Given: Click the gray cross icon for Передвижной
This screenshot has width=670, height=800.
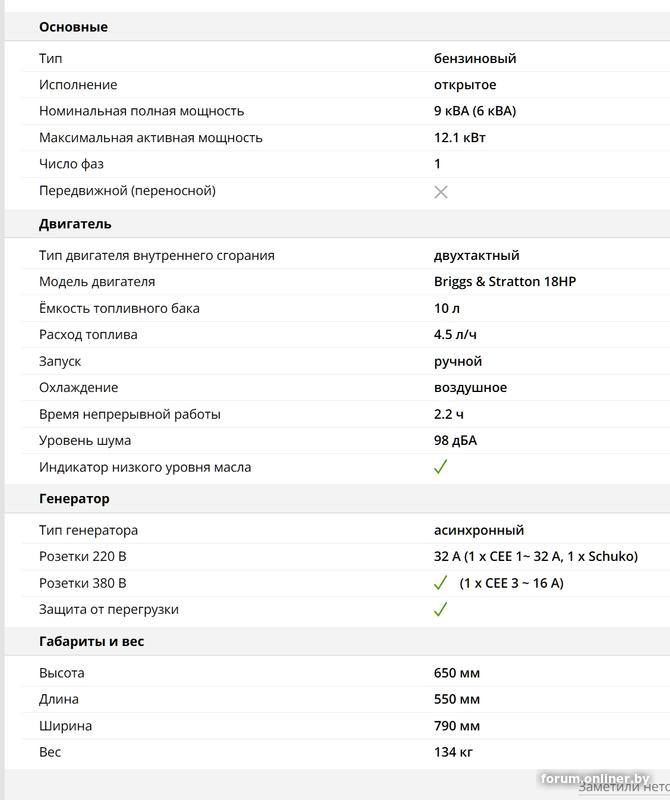Looking at the screenshot, I should [441, 191].
